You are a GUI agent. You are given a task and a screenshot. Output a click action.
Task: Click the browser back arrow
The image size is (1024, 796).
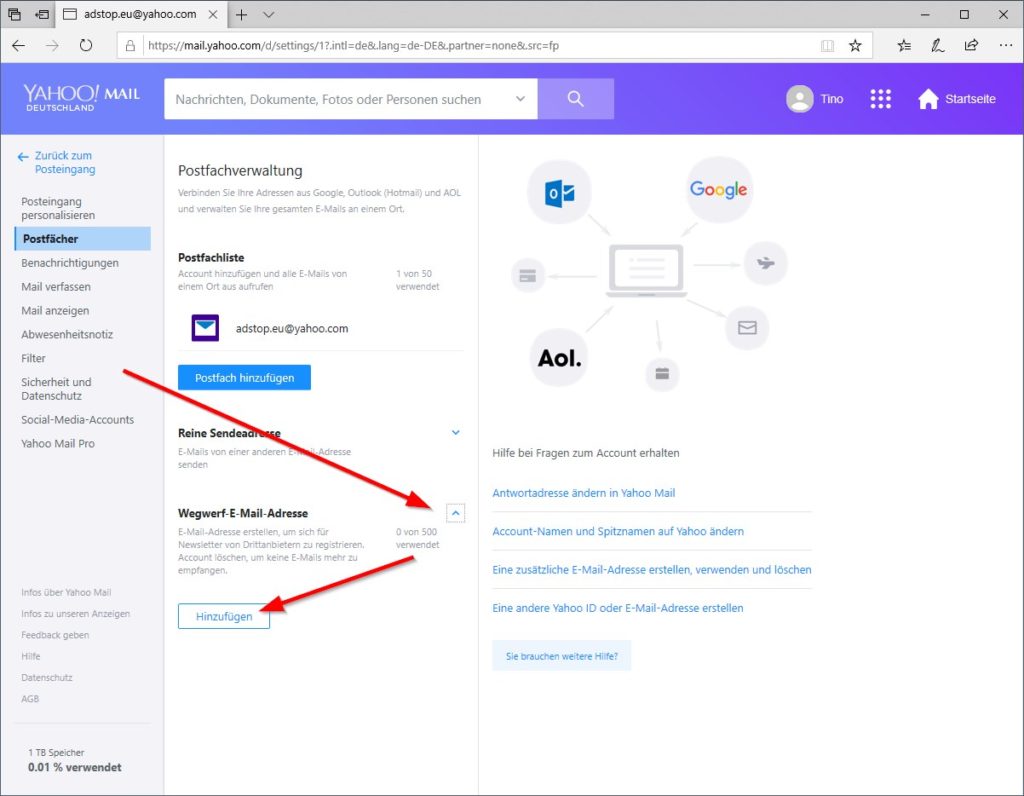click(x=19, y=45)
